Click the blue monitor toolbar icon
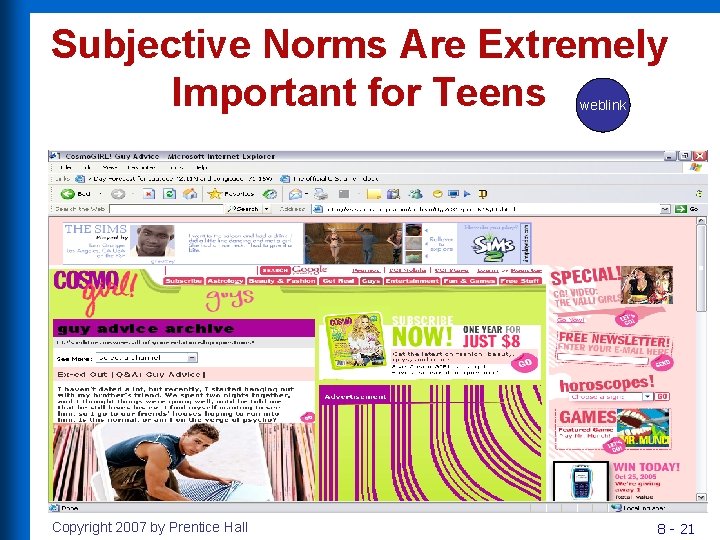 click(453, 194)
